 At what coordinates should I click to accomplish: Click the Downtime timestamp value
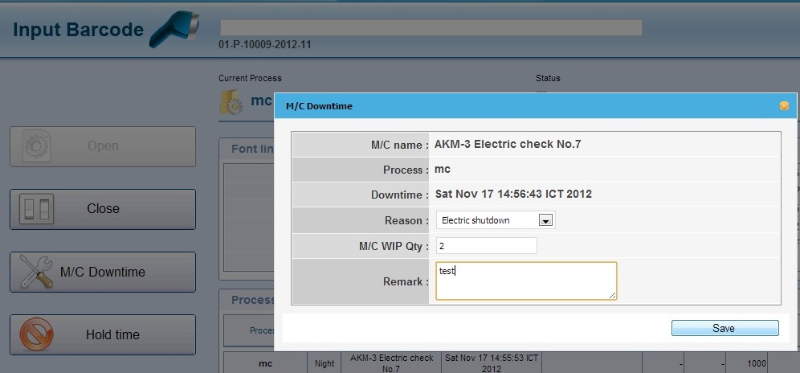513,194
